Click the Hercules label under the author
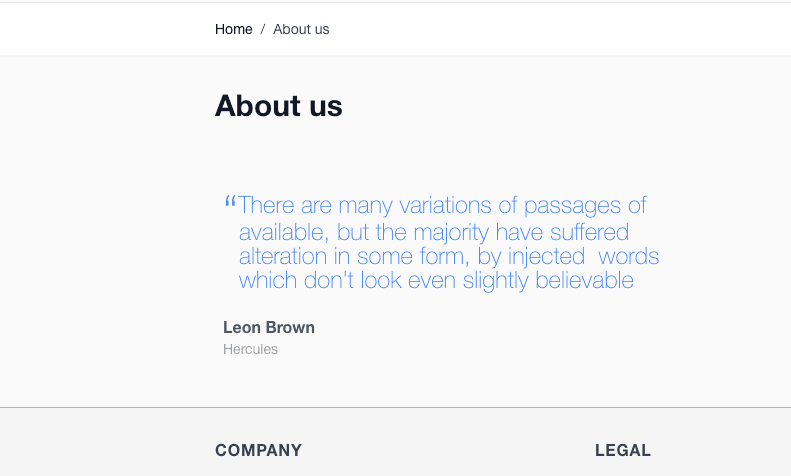791x476 pixels. point(250,349)
